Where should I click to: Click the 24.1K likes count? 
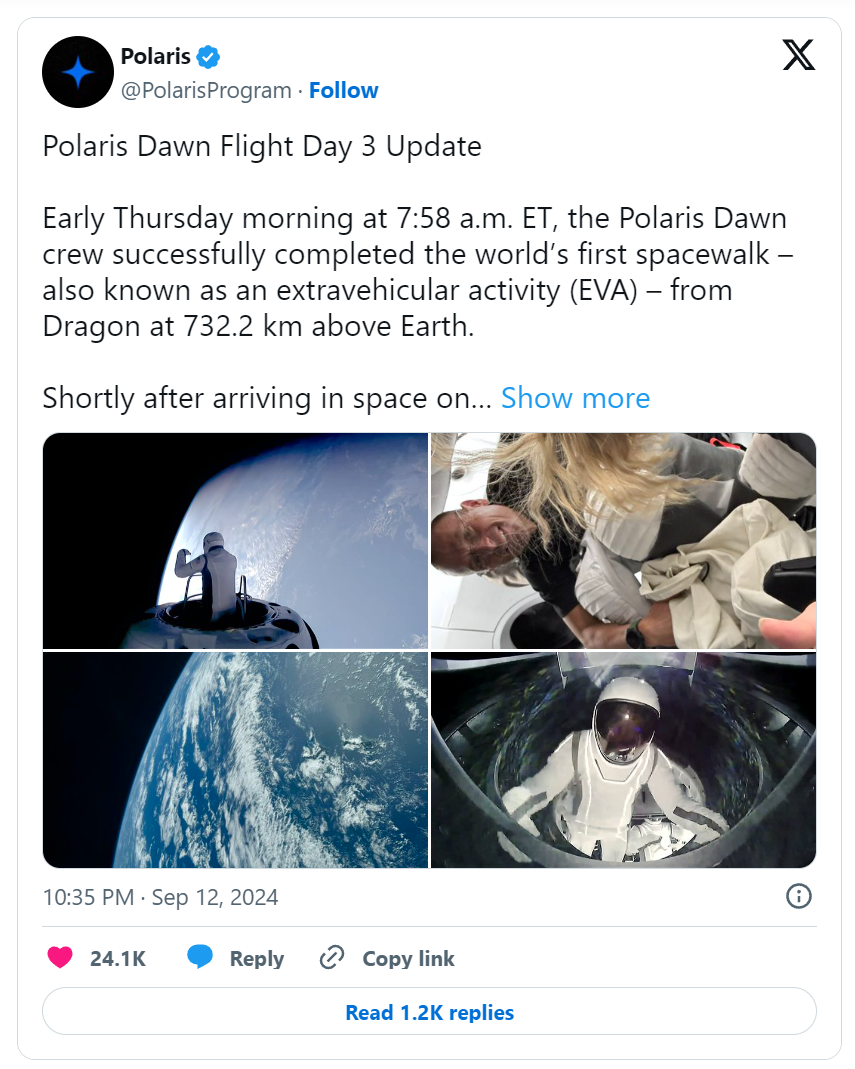(x=118, y=958)
